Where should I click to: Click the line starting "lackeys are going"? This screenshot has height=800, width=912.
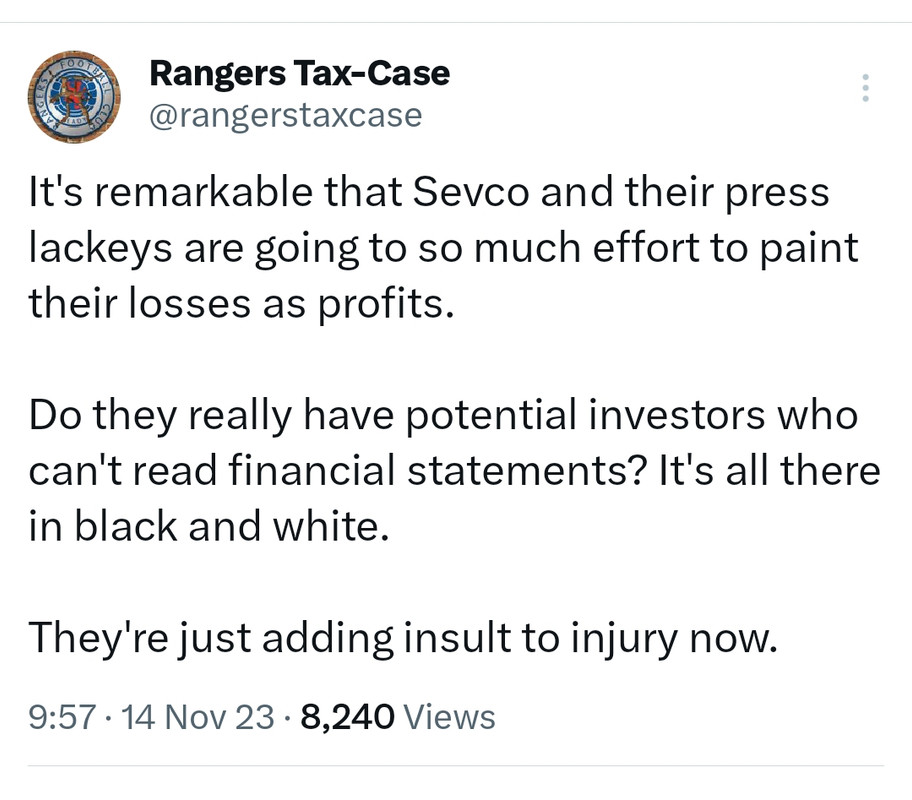pos(443,248)
